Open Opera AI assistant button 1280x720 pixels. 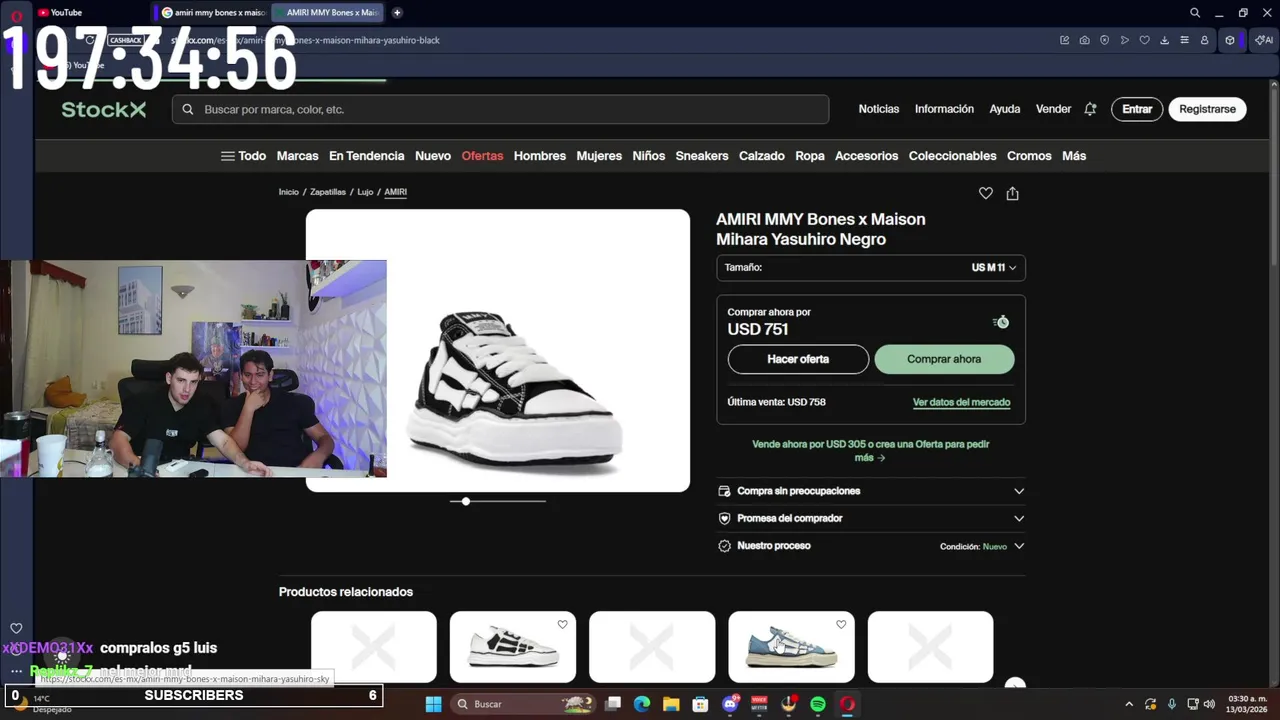click(x=1263, y=40)
